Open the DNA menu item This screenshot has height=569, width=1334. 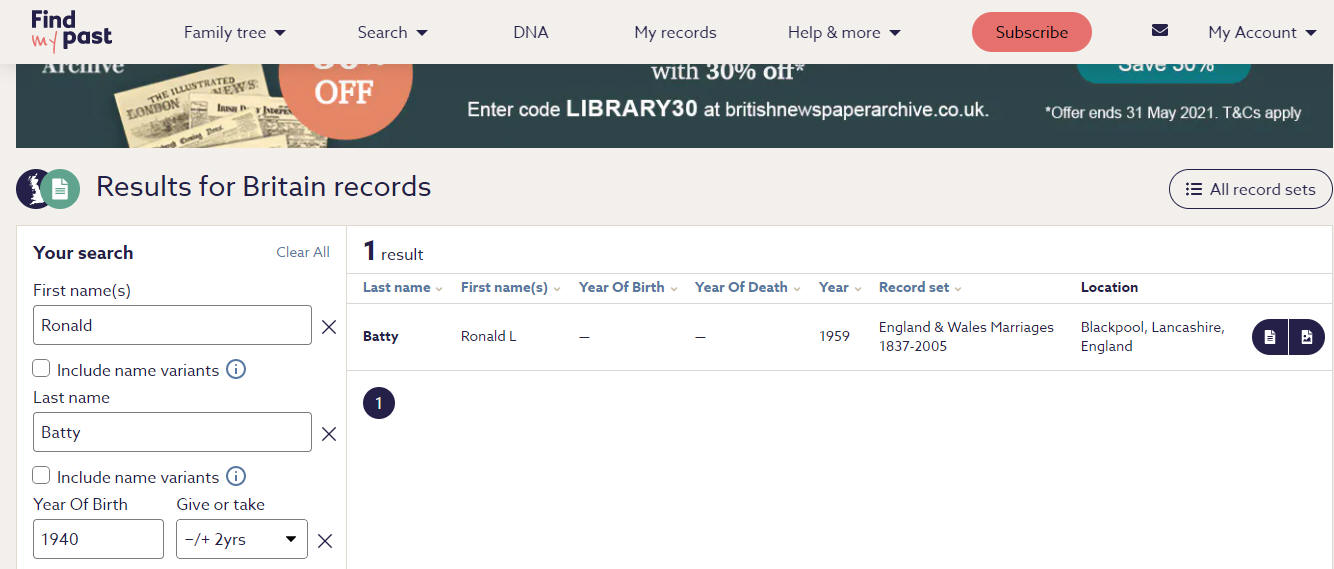click(x=531, y=32)
